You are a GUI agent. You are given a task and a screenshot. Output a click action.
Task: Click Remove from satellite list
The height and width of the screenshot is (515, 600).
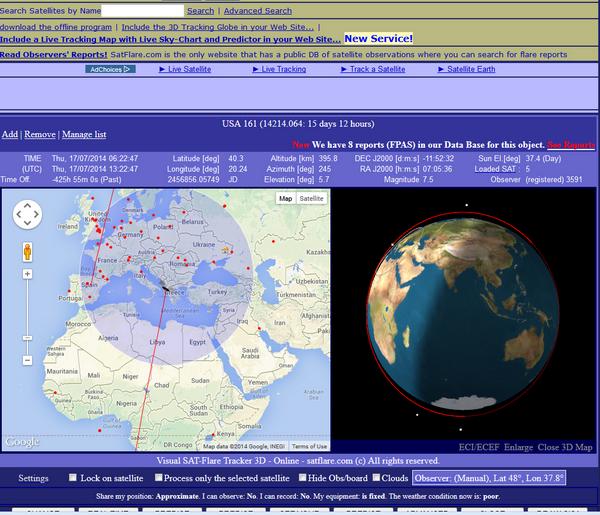40,134
